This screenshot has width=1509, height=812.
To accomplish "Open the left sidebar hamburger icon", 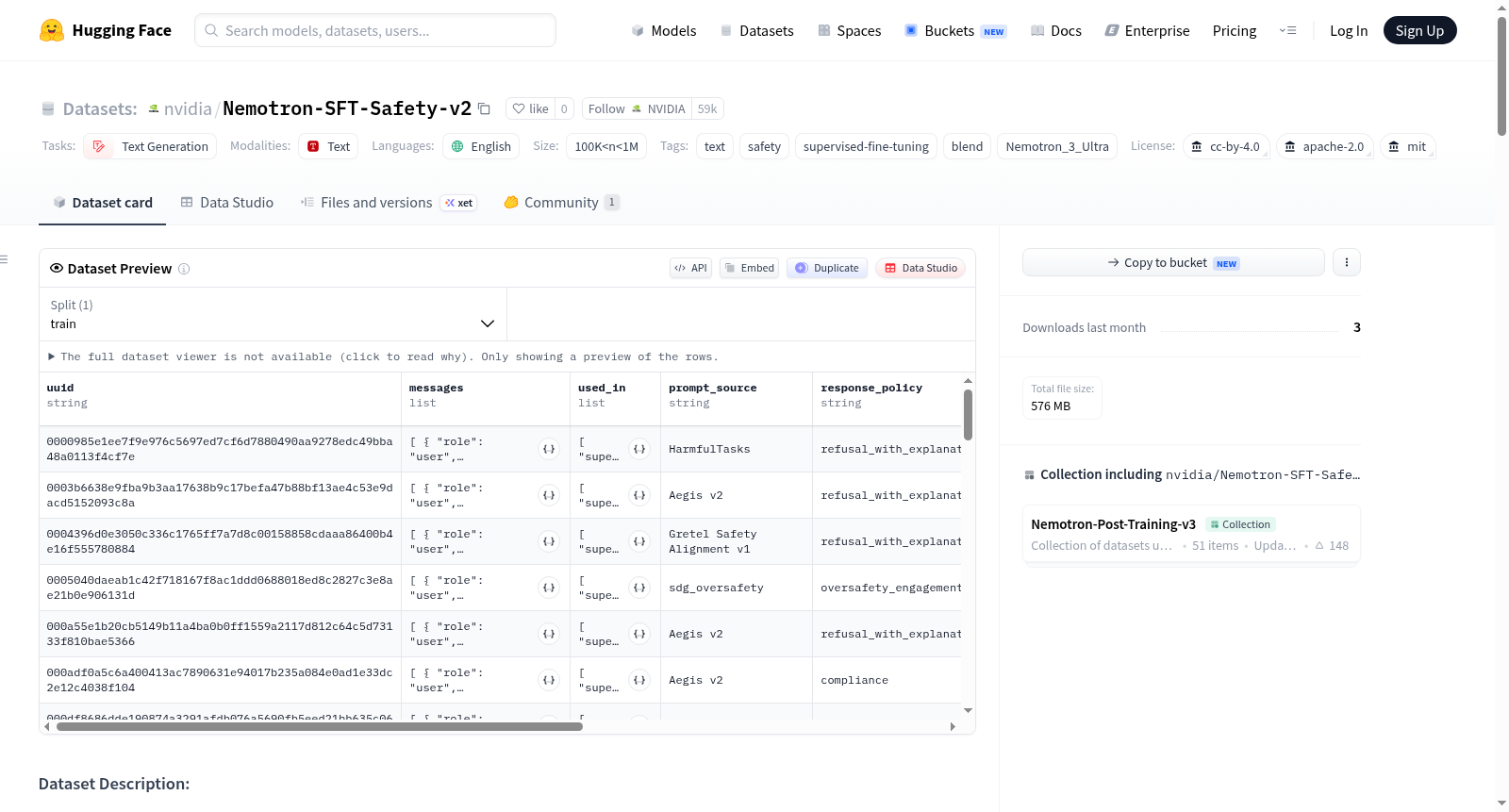I will 4,259.
